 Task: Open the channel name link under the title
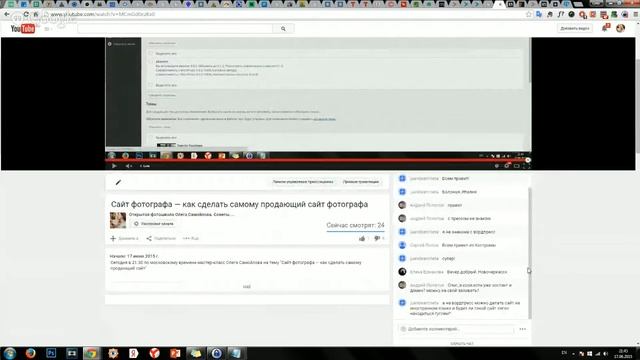point(182,214)
